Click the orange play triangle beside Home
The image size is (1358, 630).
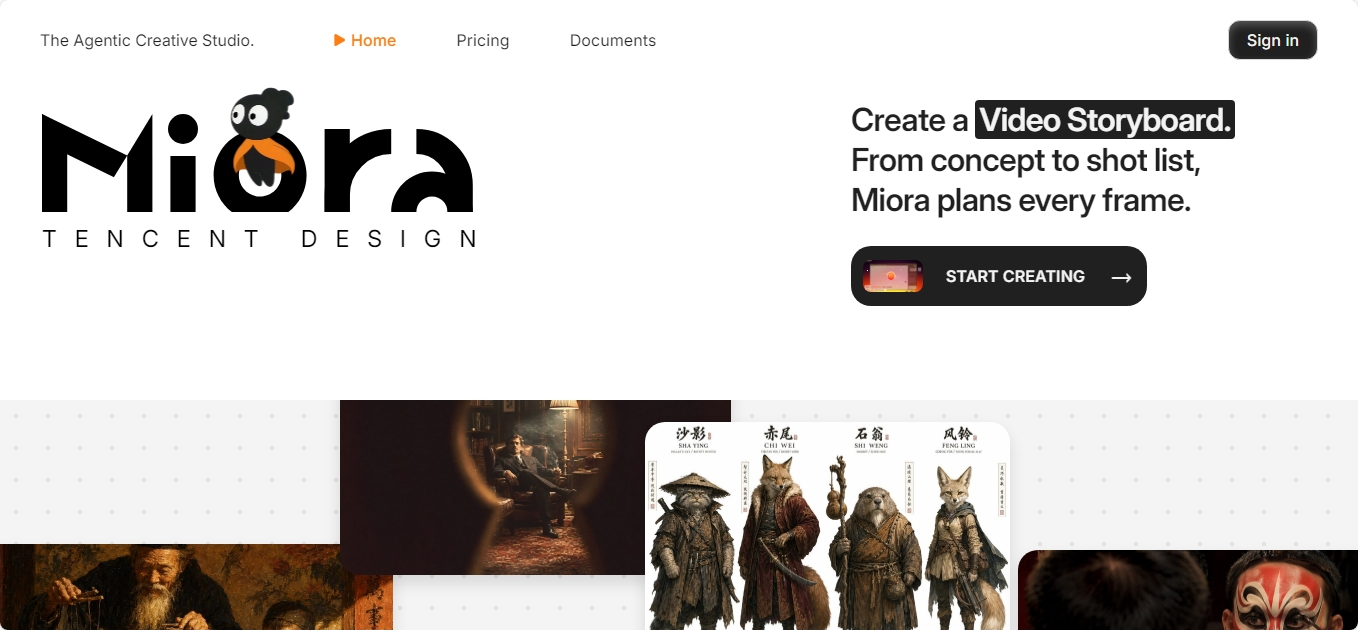point(340,41)
